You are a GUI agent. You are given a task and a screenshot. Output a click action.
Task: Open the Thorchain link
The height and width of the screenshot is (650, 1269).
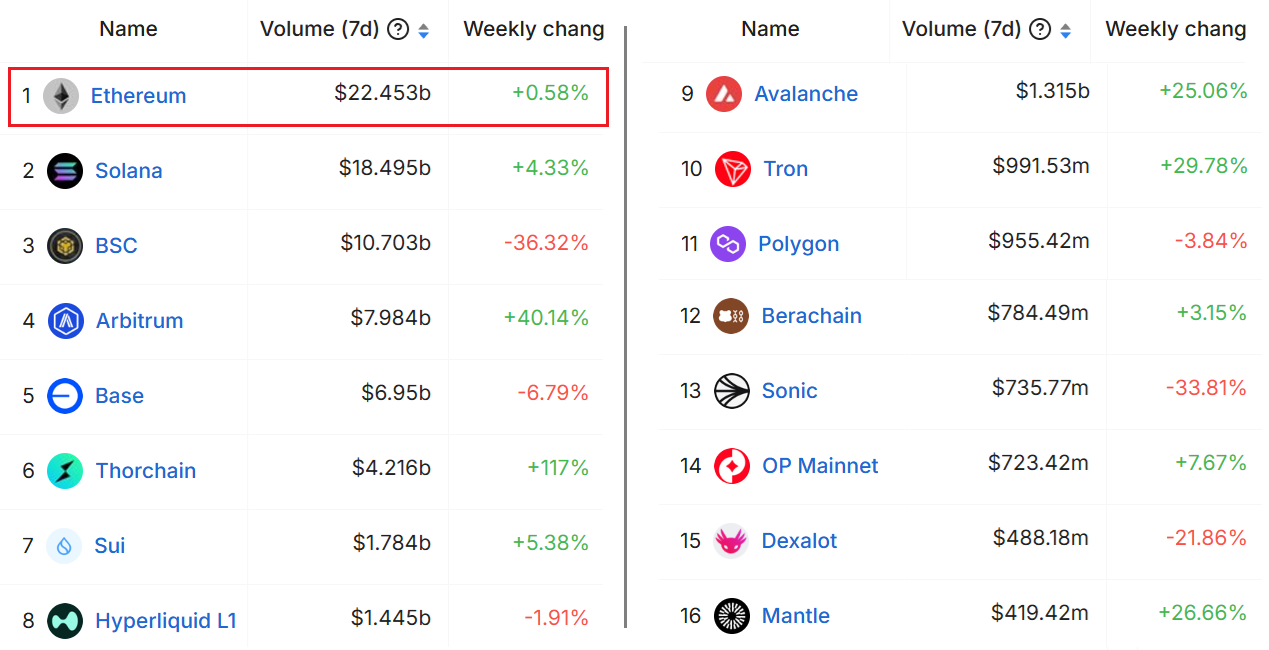click(x=145, y=470)
